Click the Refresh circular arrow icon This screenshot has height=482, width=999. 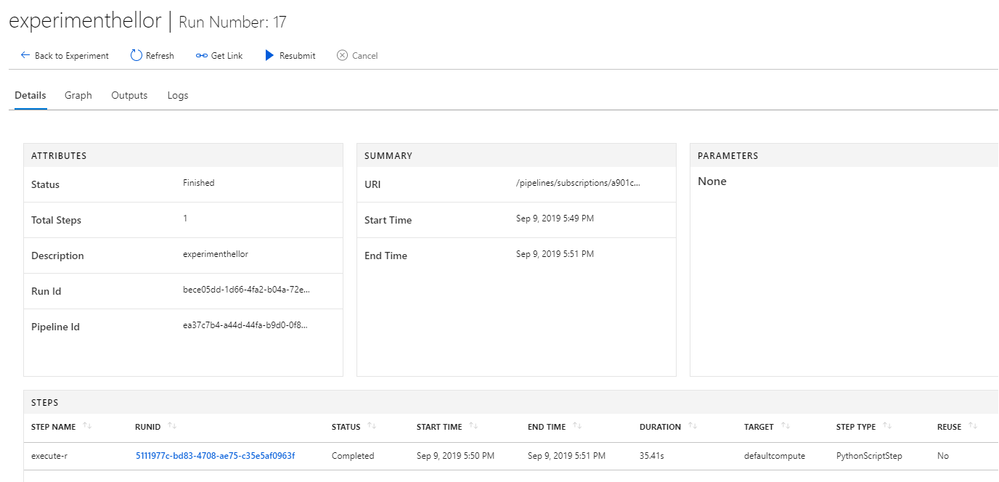[x=136, y=55]
